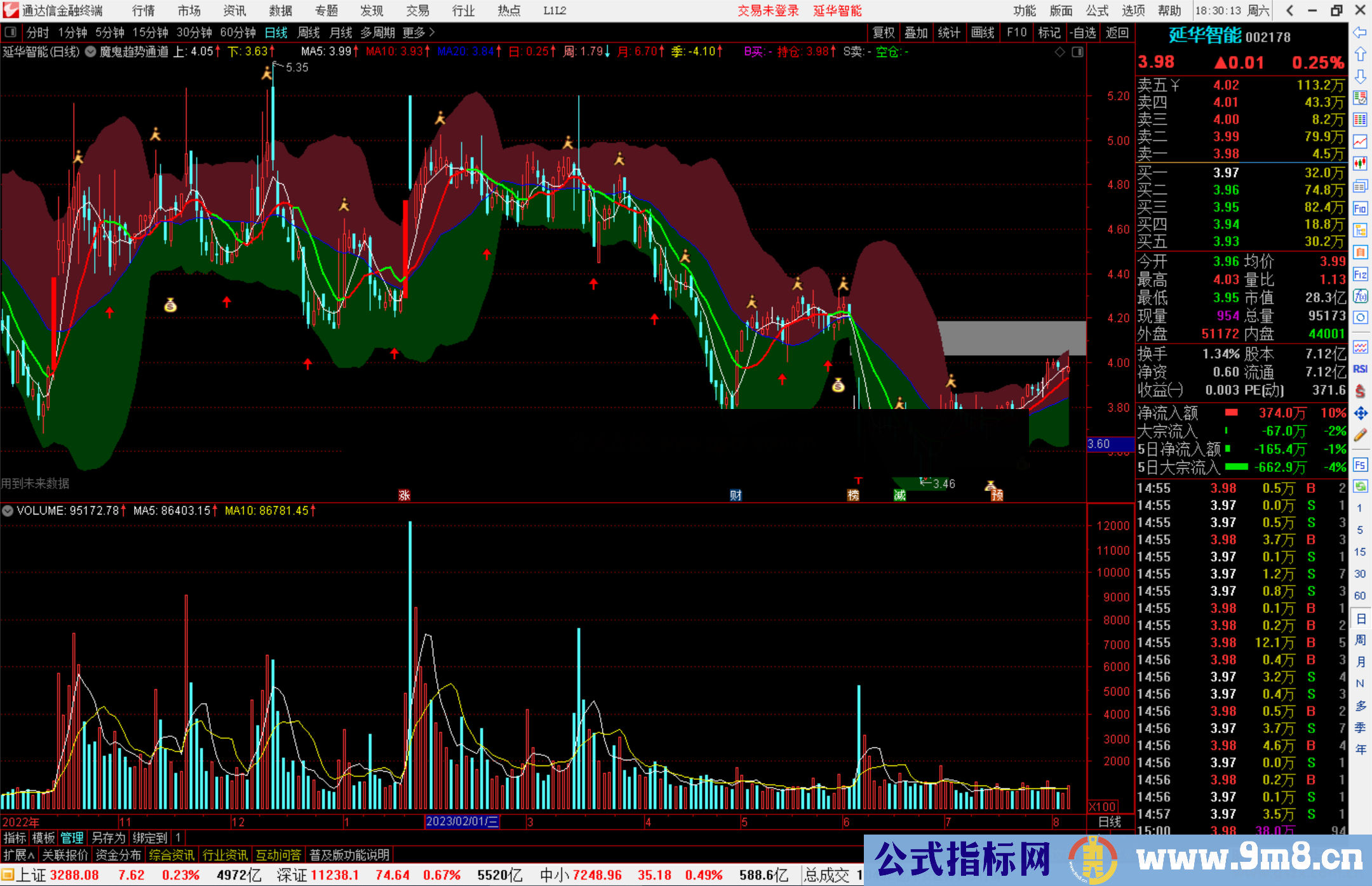Open the F10 company info sidebar icon
Screen dimensions: 1372x886
[x=1360, y=208]
